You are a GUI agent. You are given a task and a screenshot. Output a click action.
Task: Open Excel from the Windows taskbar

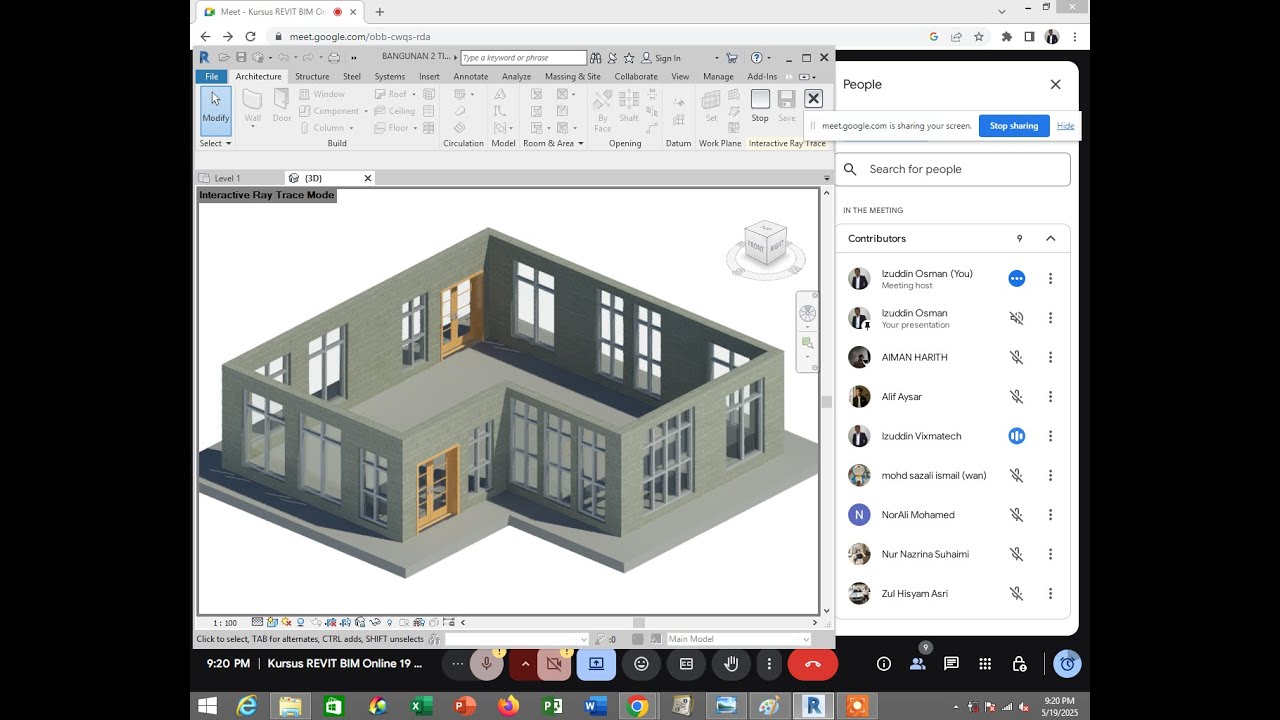[421, 706]
